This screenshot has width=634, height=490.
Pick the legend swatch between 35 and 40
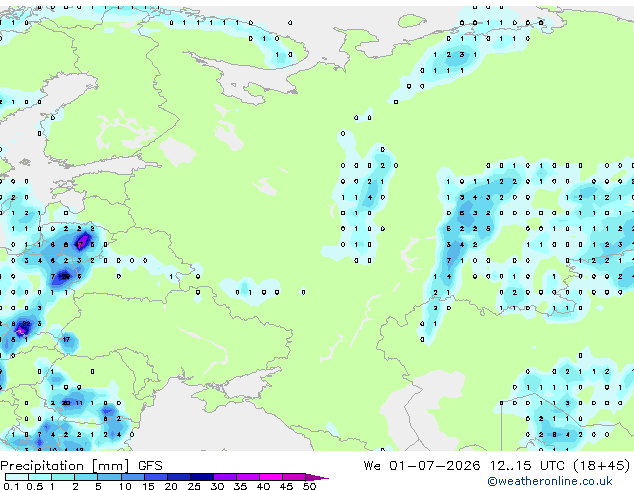pos(247,477)
